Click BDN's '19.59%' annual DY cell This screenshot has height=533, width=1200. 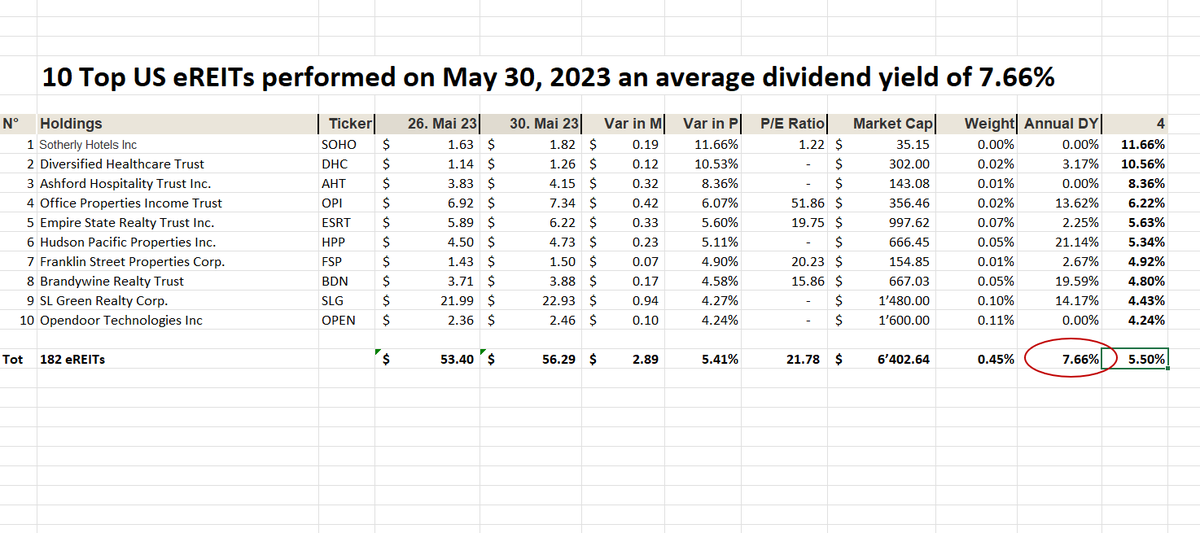pyautogui.click(x=1060, y=281)
